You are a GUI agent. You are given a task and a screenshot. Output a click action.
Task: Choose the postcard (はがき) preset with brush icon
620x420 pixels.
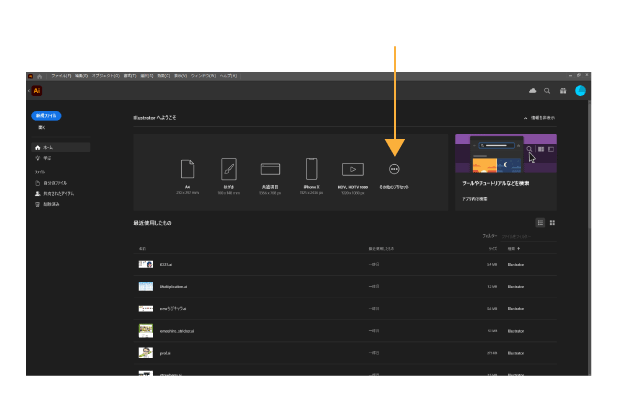click(x=229, y=169)
